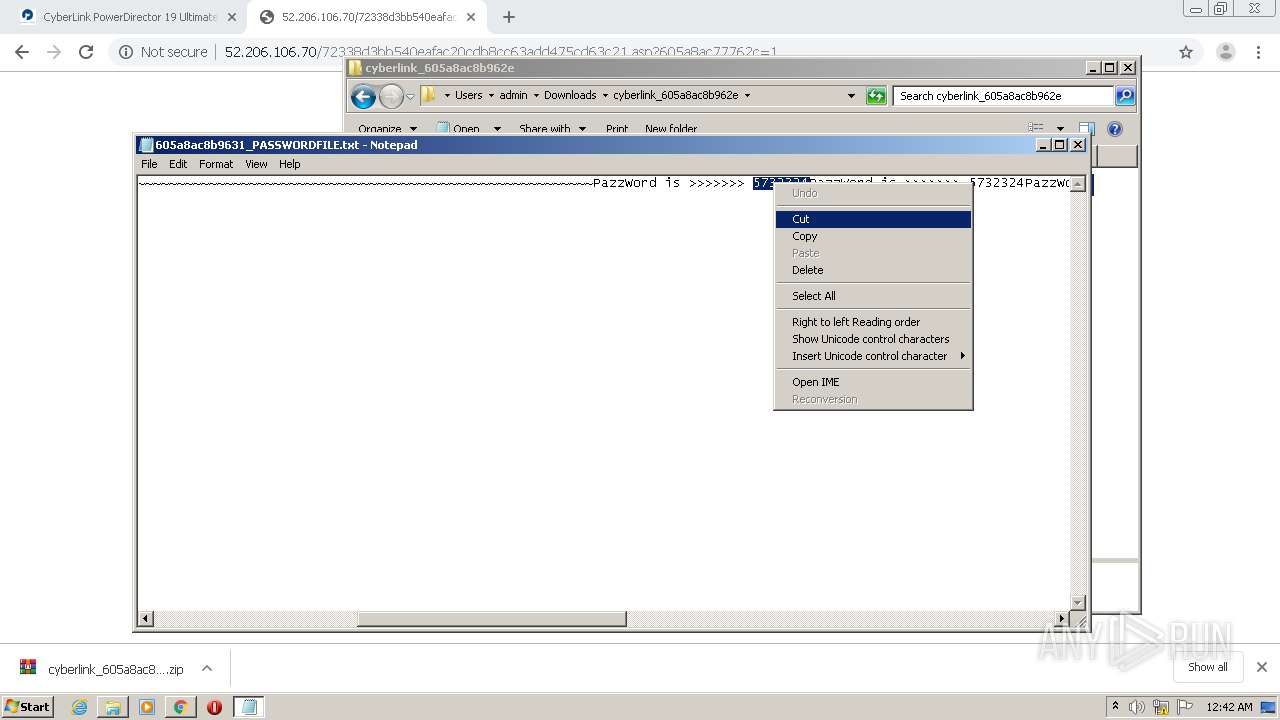Click Explorer view options dropdown arrow
The width and height of the screenshot is (1280, 720).
point(1060,128)
